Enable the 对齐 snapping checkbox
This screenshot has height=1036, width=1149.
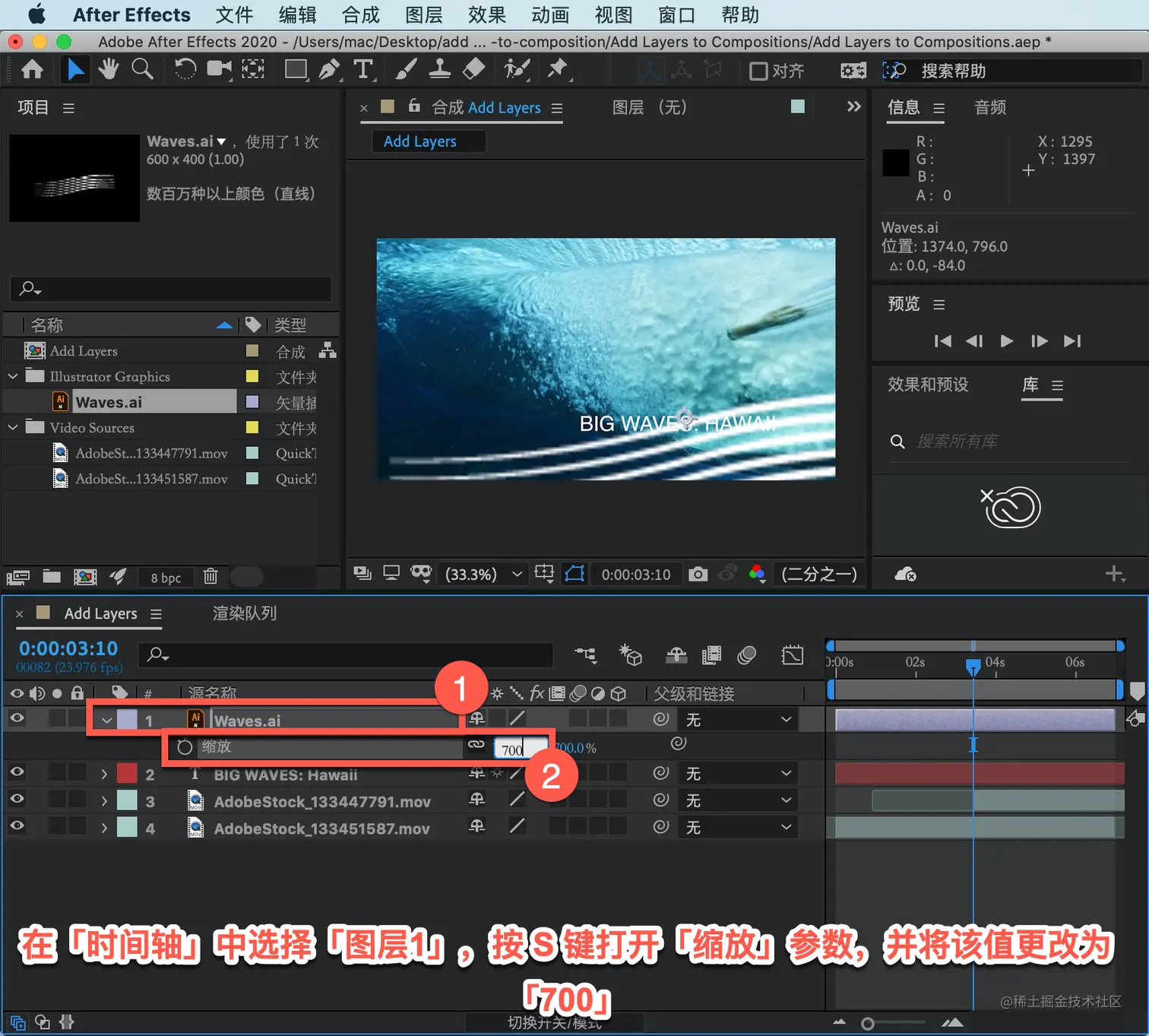758,71
